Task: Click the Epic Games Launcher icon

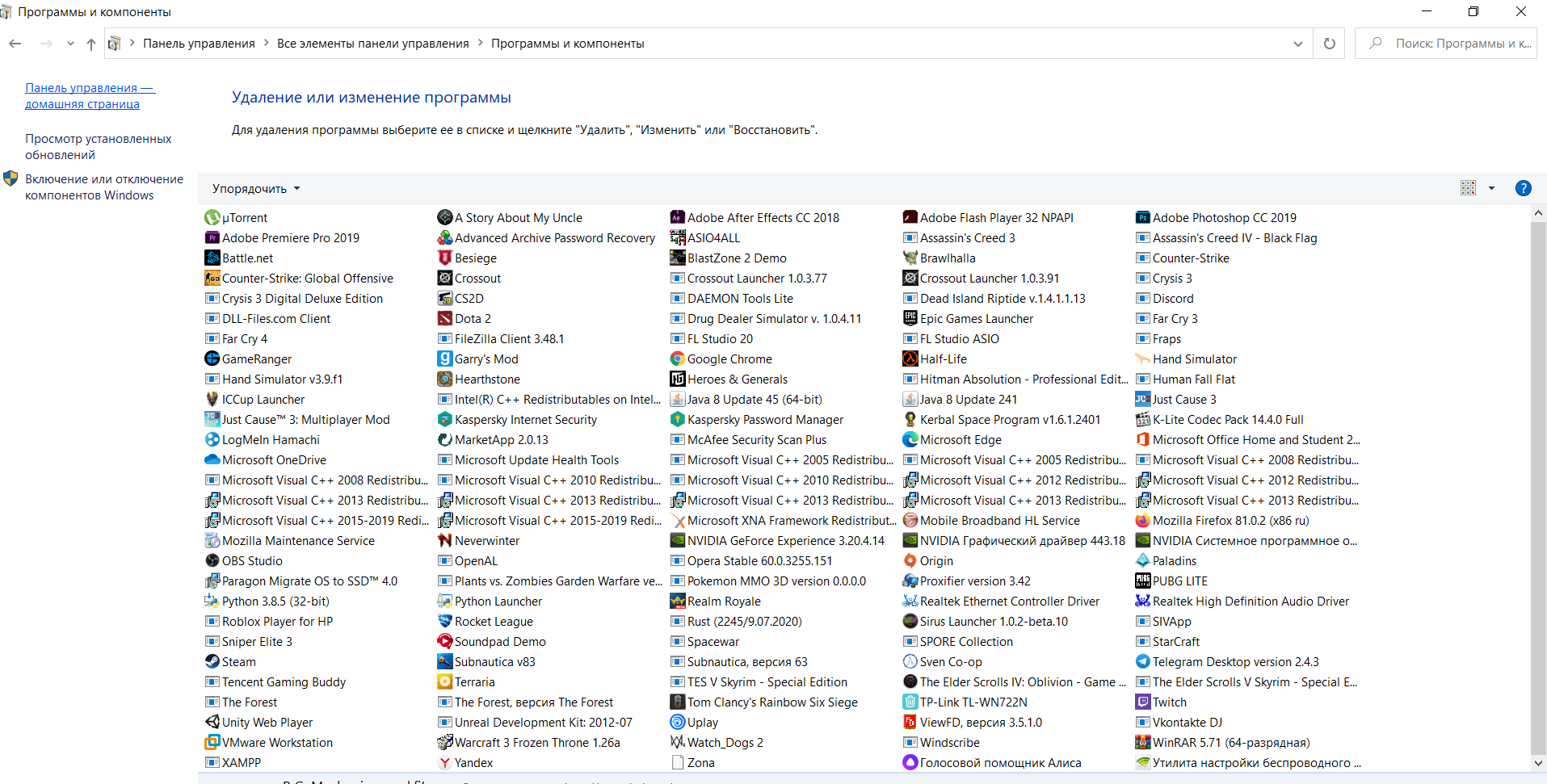Action: tap(910, 319)
